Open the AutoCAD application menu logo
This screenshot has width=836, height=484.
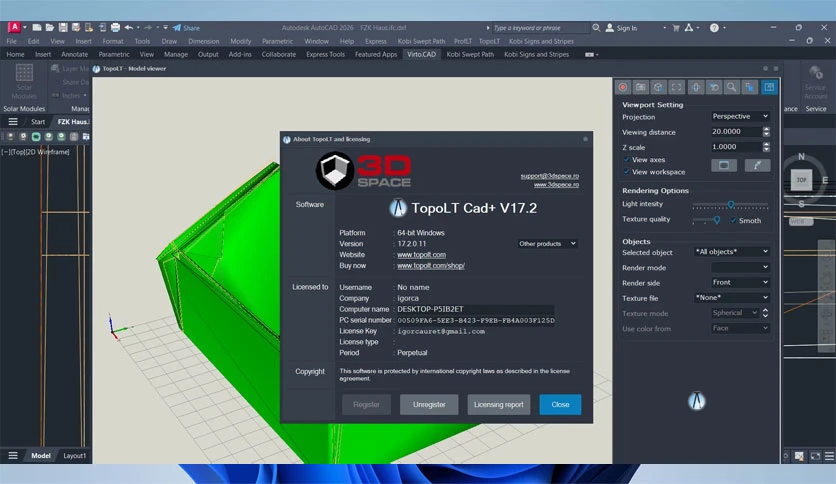pyautogui.click(x=14, y=27)
